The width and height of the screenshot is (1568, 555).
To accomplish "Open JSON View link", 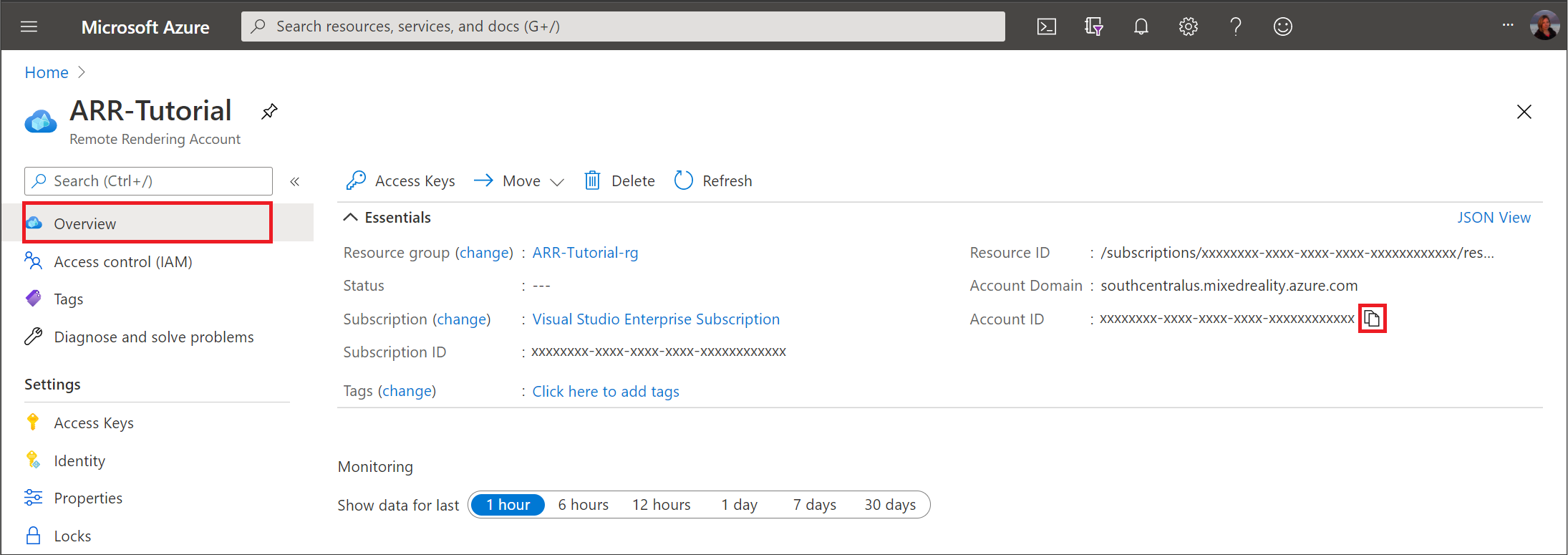I will pyautogui.click(x=1494, y=217).
